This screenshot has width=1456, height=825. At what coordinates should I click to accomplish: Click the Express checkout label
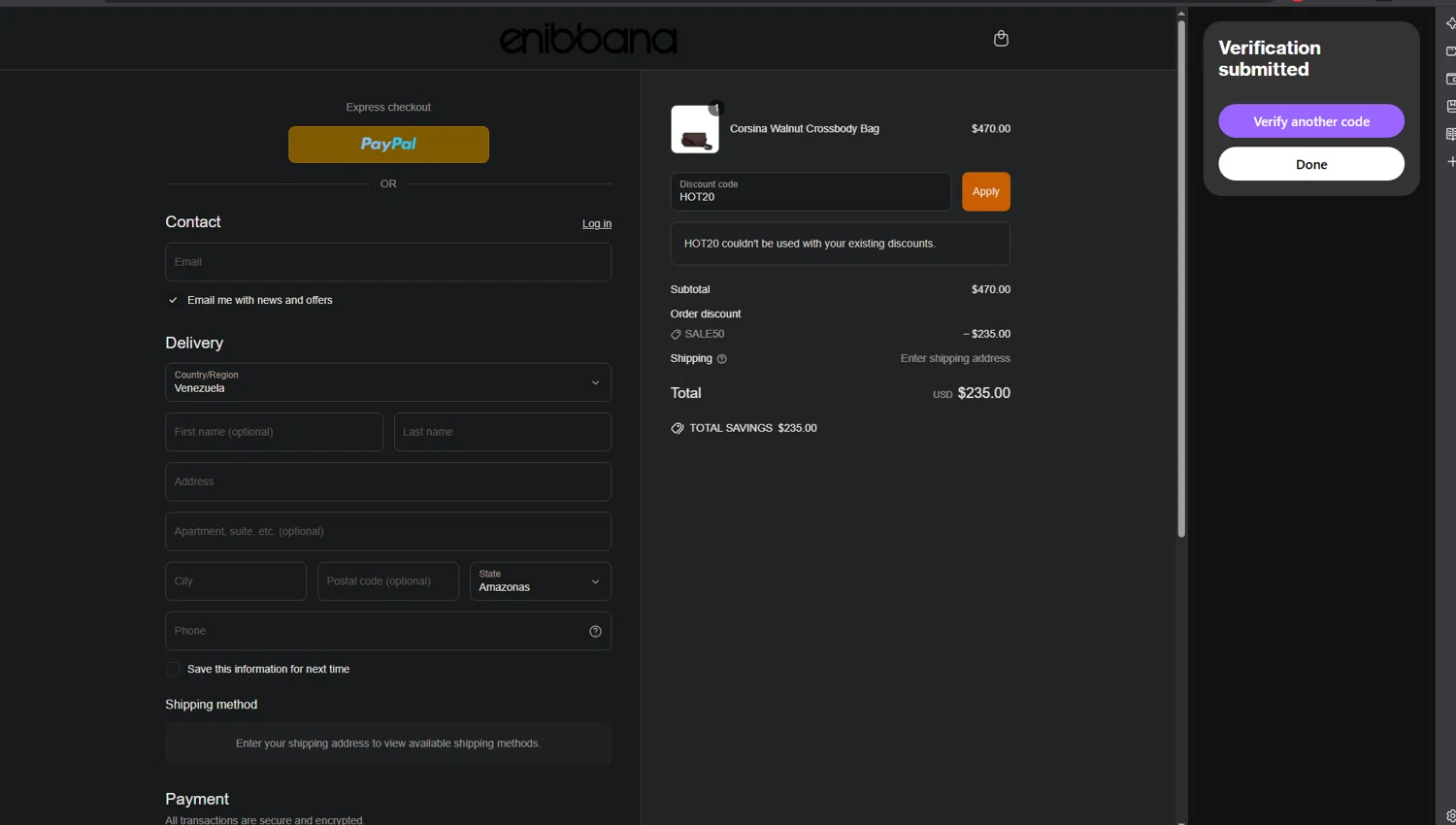pos(388,108)
